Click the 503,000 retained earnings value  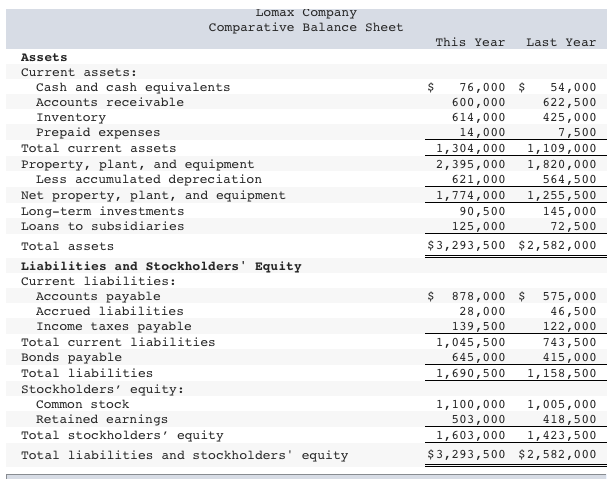[478, 419]
